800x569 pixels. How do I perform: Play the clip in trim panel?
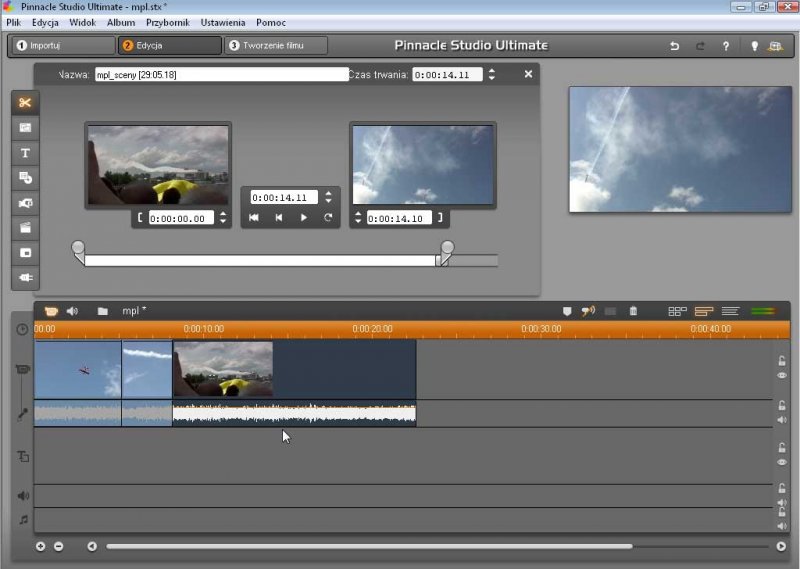(304, 218)
